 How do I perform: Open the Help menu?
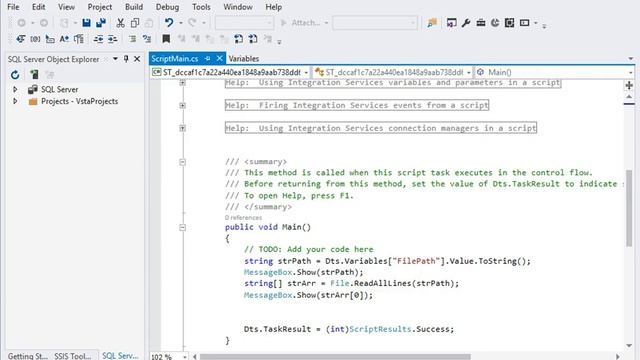273,7
